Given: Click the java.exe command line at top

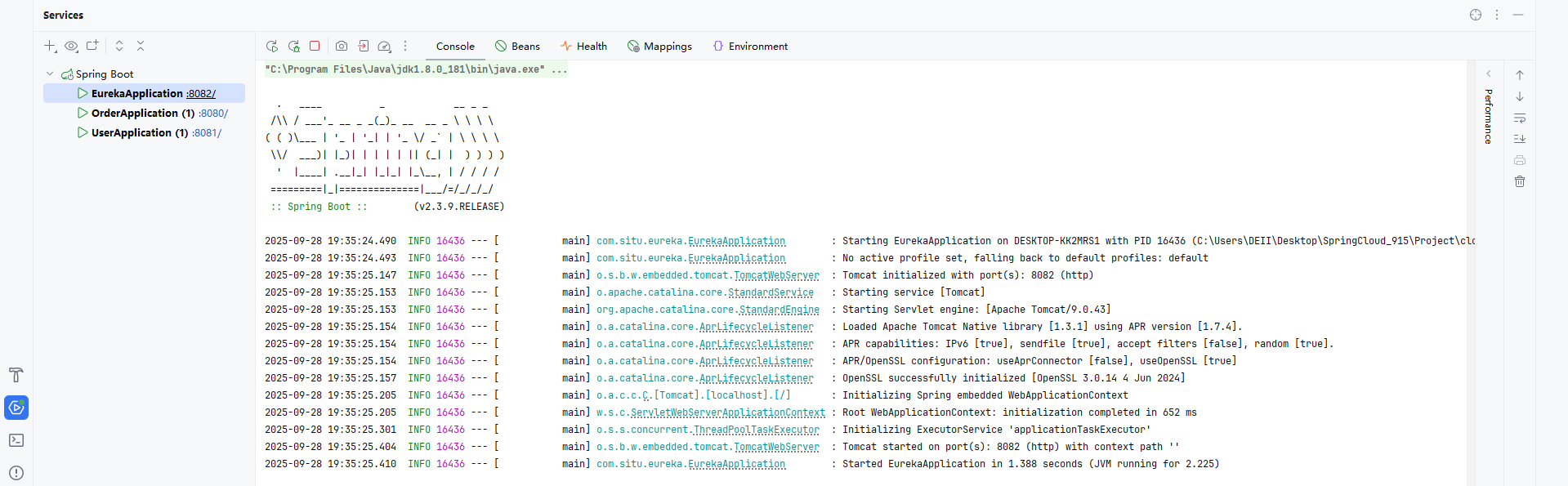Looking at the screenshot, I should coord(416,69).
